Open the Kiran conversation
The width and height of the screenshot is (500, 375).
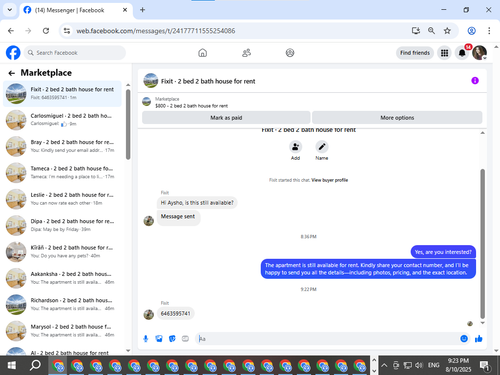pyautogui.click(x=62, y=252)
